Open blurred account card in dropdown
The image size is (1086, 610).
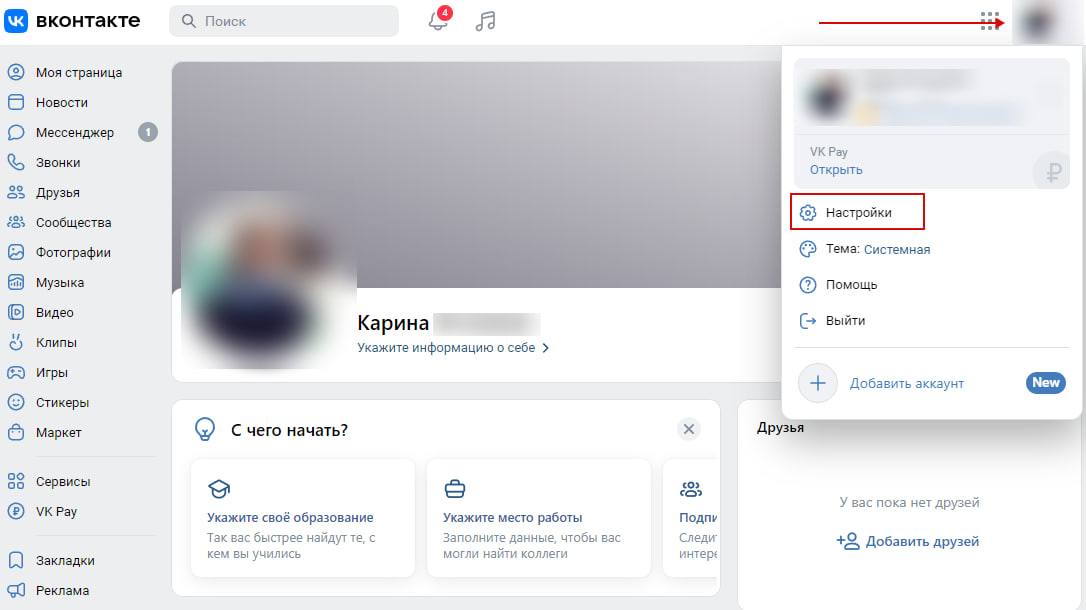click(932, 96)
